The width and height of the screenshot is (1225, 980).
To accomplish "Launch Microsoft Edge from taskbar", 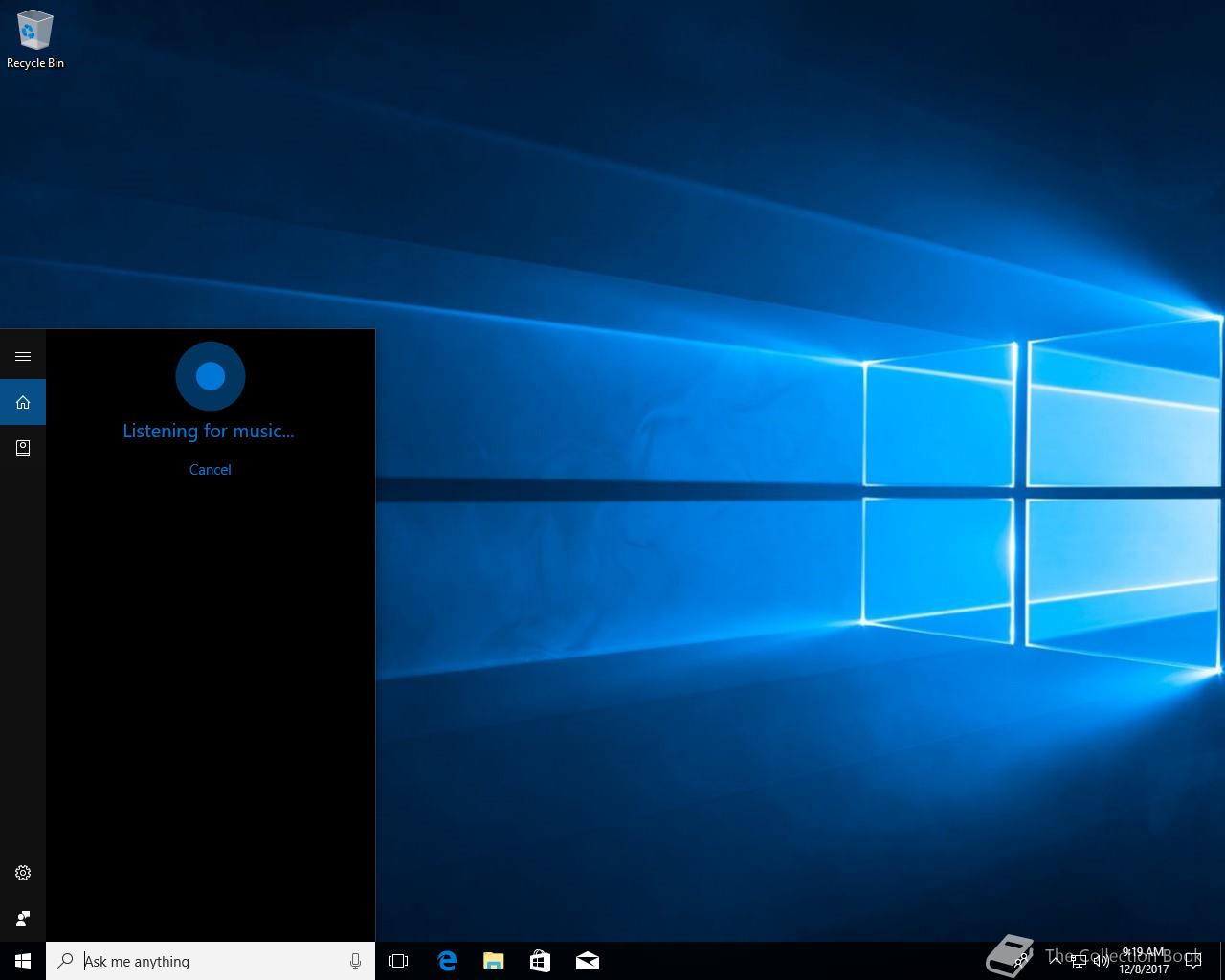I will point(446,961).
